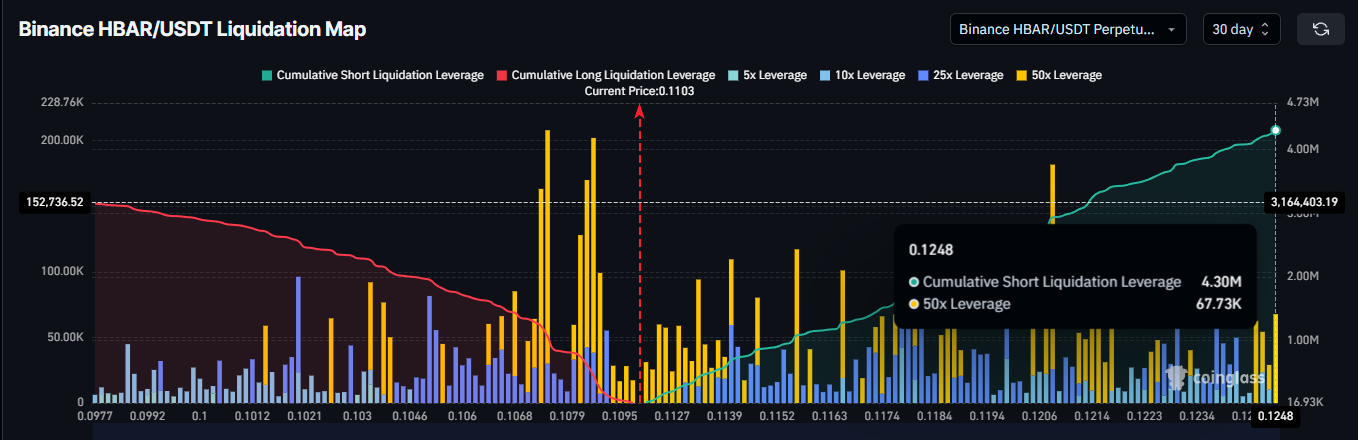The width and height of the screenshot is (1358, 440).
Task: Click the Current Price 0.1103 label
Action: (640, 91)
